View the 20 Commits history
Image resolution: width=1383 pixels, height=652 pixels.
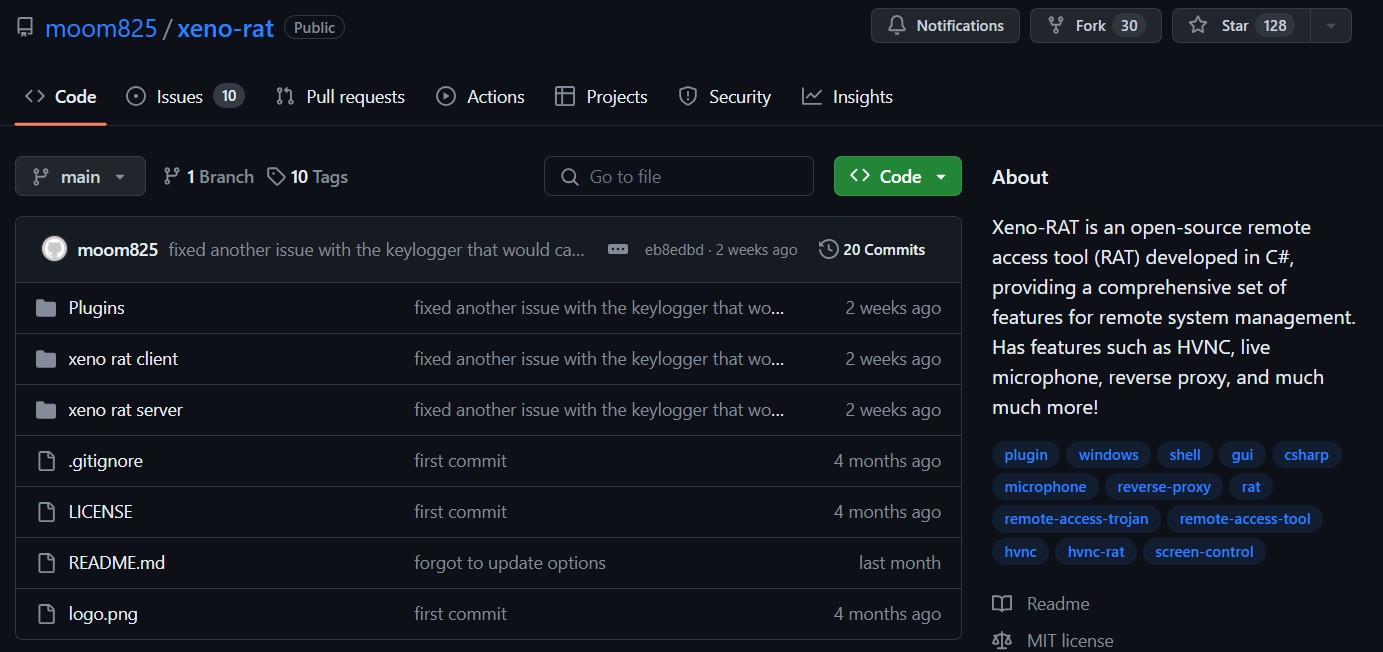(x=872, y=249)
